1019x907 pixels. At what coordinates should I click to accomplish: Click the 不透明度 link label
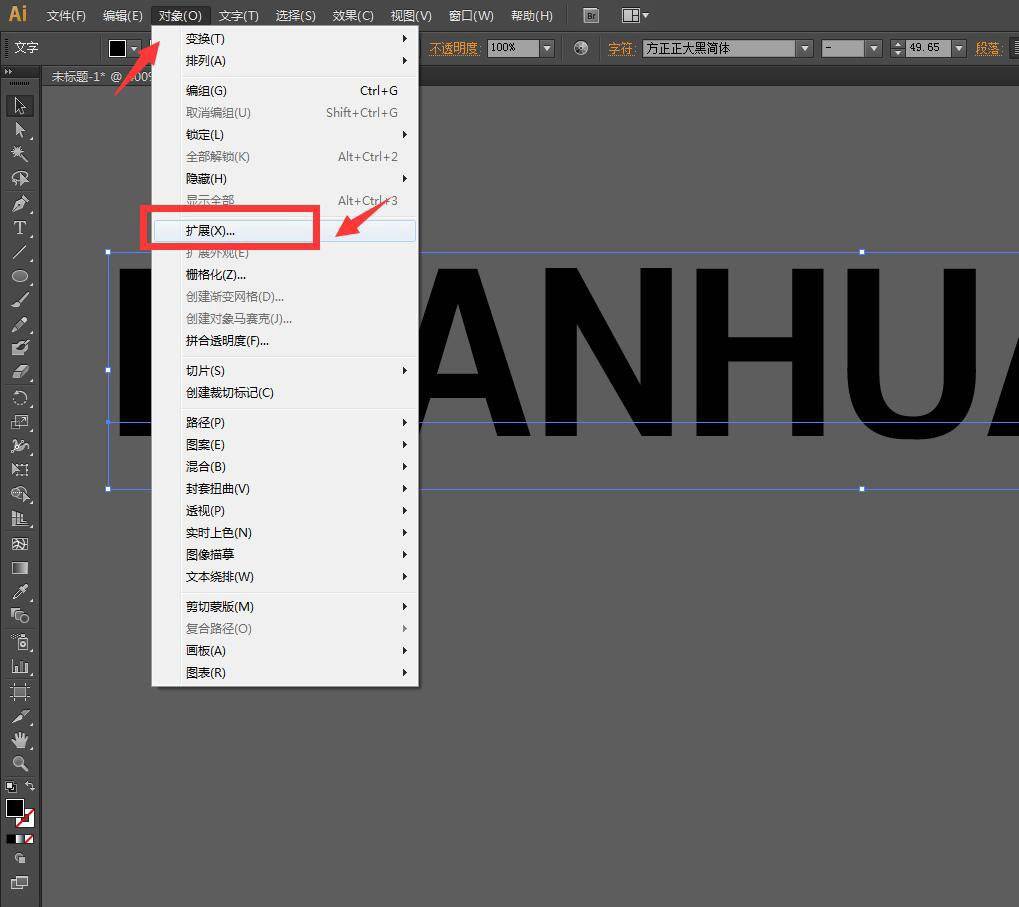[454, 48]
